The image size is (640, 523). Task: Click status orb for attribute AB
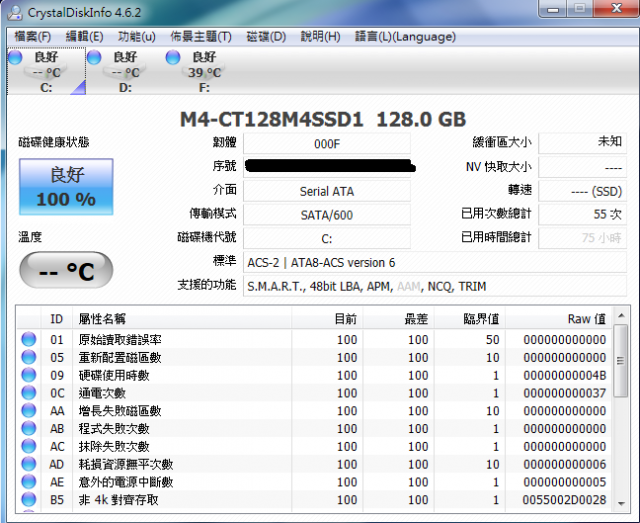[29, 428]
